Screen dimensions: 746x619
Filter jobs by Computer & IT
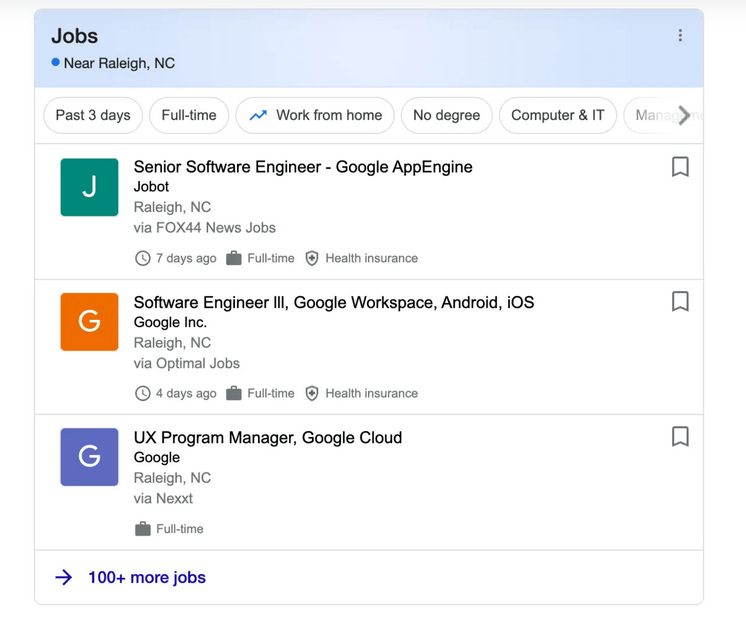tap(558, 115)
